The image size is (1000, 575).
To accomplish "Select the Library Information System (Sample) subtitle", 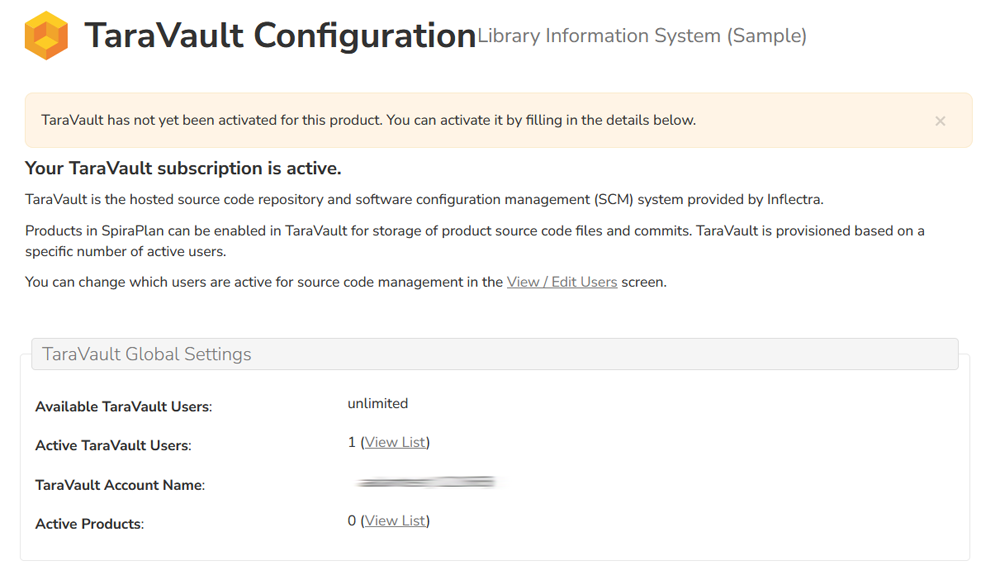I will pos(642,36).
